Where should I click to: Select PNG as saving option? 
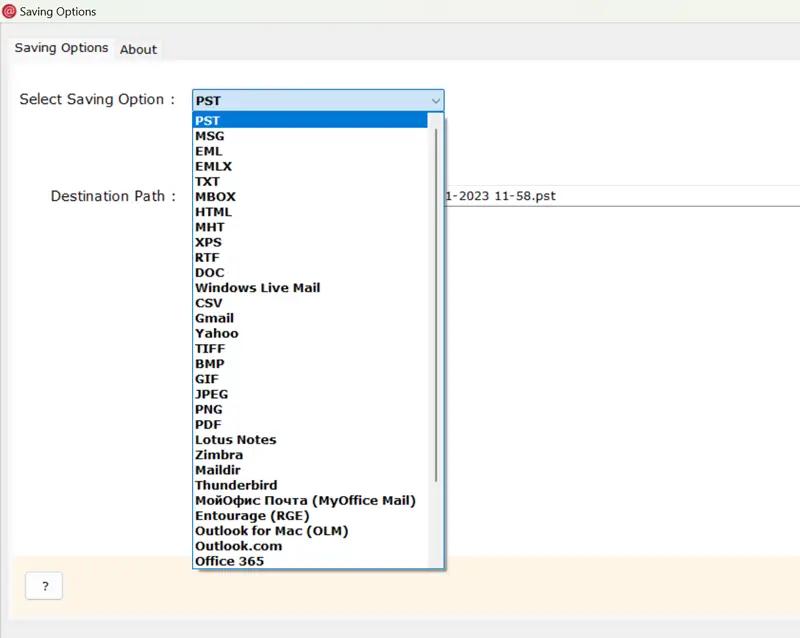[x=310, y=409]
